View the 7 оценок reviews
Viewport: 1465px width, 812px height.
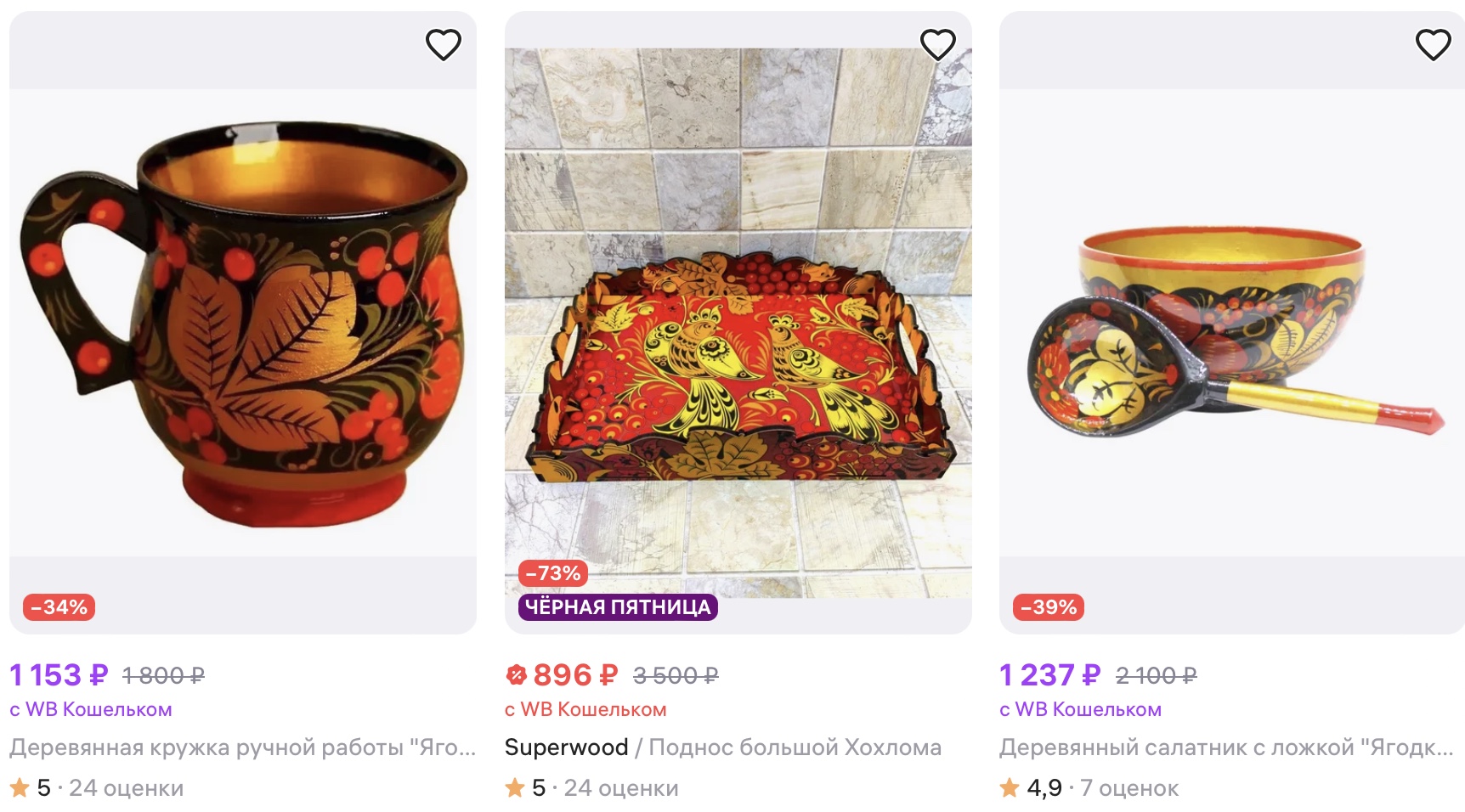pos(1129,788)
